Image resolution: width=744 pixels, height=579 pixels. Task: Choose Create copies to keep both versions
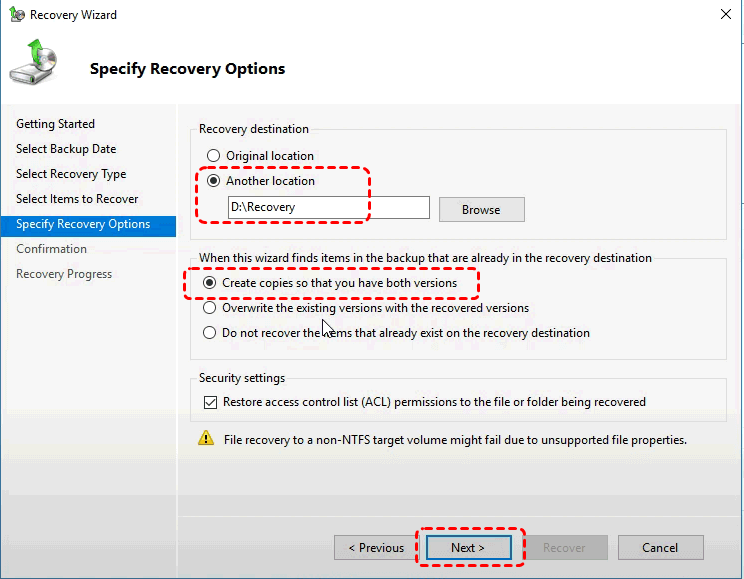click(x=209, y=283)
